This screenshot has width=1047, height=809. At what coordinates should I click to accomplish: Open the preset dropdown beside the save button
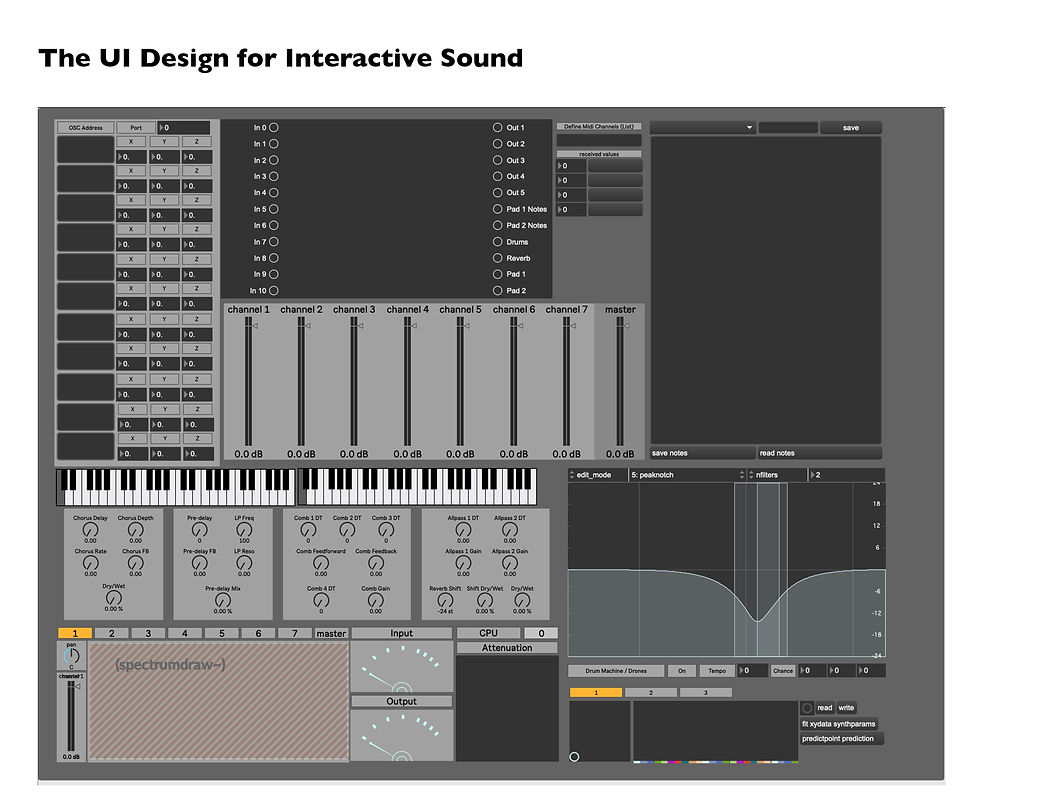coord(702,127)
